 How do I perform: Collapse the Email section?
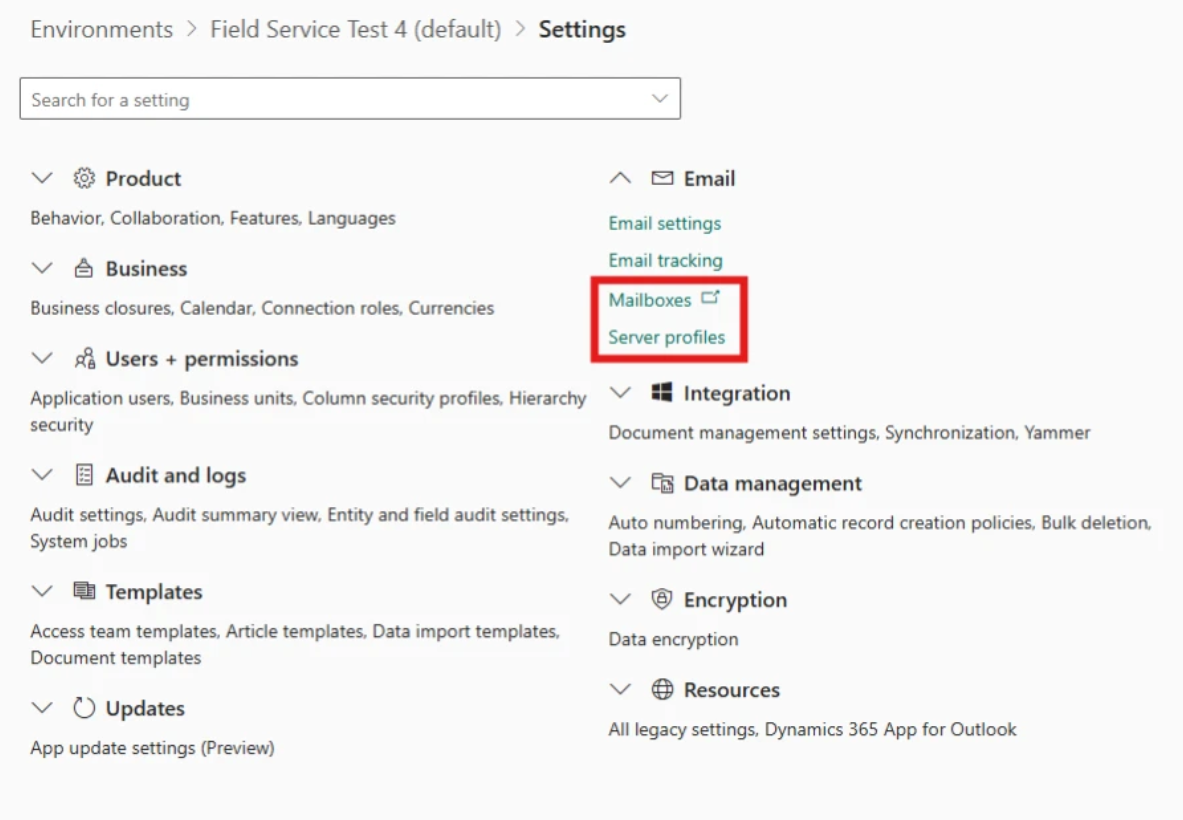click(619, 178)
